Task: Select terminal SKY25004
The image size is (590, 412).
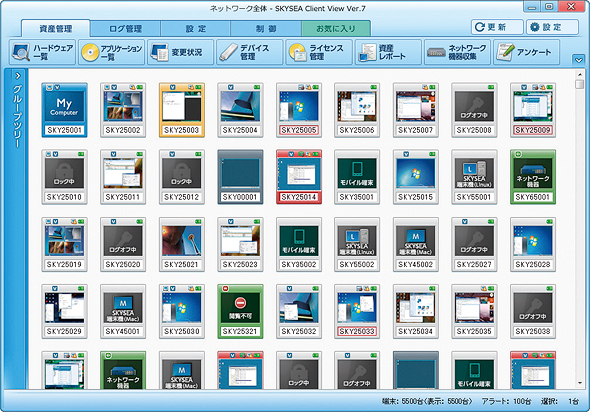Action: pos(240,110)
